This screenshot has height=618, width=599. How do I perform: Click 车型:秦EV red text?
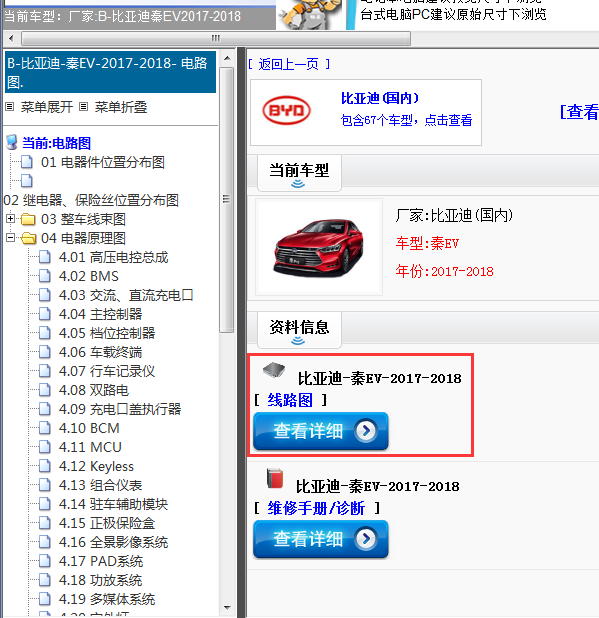tap(427, 243)
